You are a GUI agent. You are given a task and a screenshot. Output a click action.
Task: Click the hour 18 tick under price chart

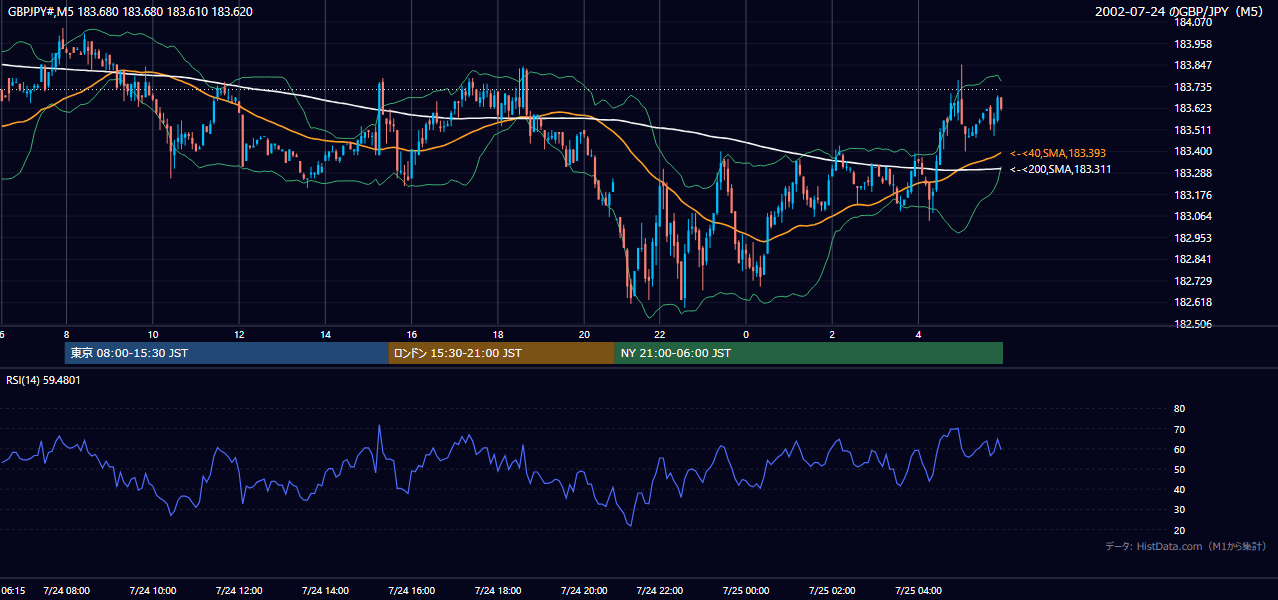pyautogui.click(x=498, y=334)
